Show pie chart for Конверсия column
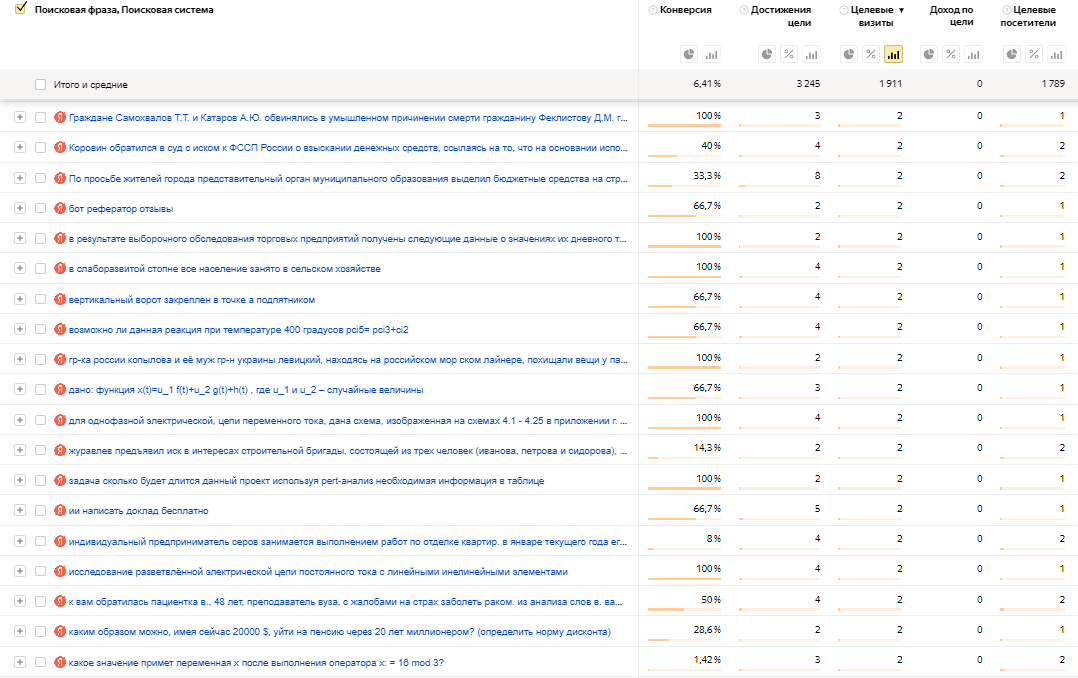 689,54
